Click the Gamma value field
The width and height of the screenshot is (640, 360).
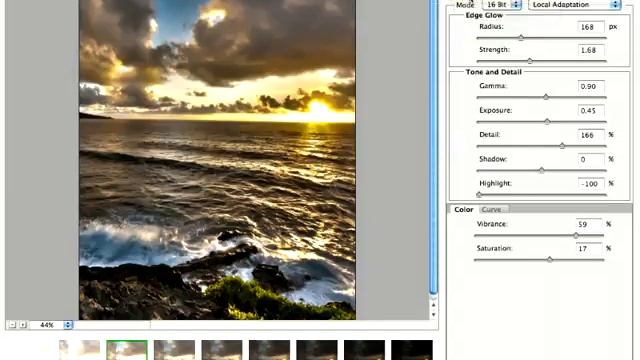point(591,87)
